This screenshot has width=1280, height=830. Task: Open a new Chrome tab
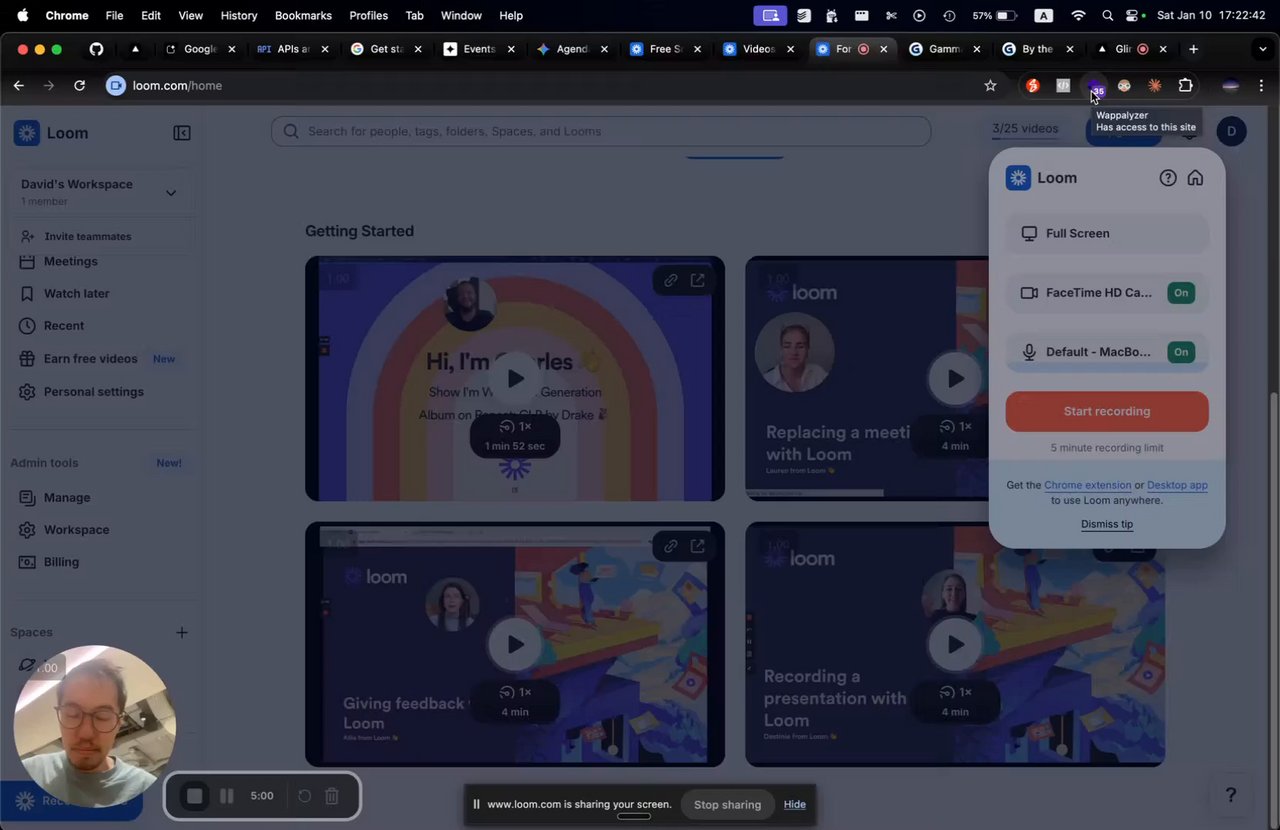(x=1193, y=49)
